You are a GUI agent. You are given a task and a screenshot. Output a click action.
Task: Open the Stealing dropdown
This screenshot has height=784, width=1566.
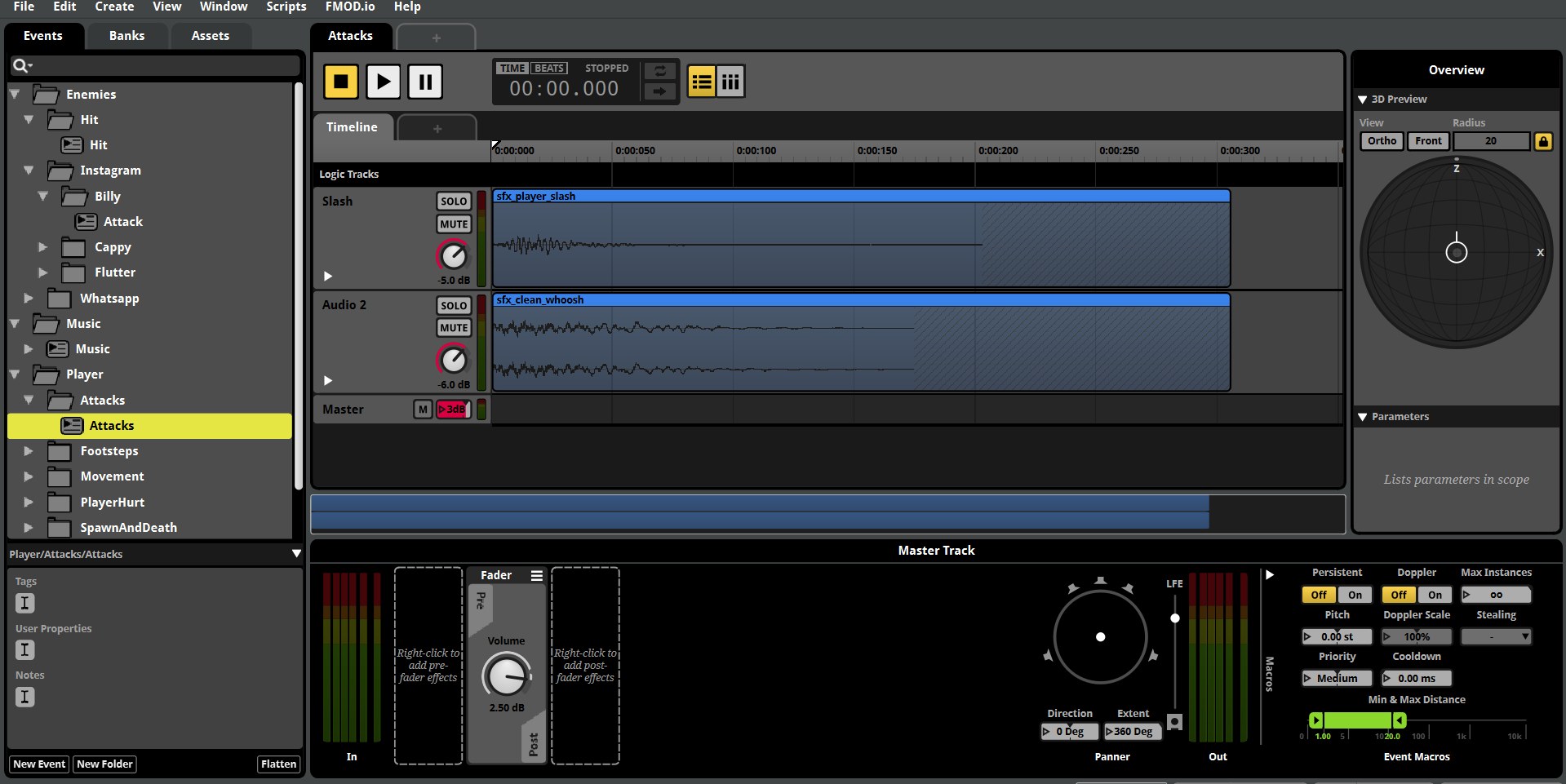click(x=1496, y=636)
